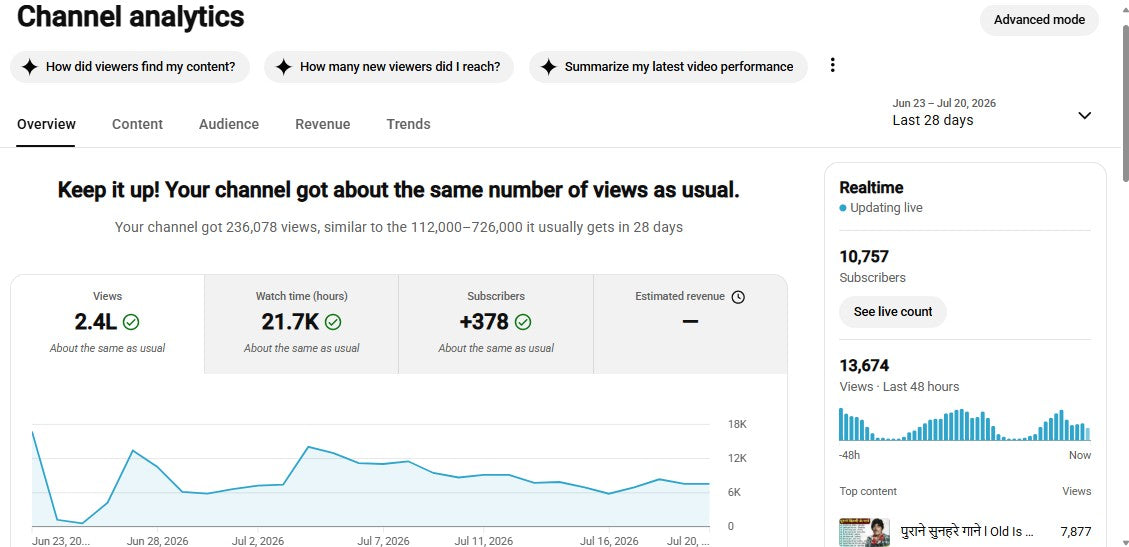
Task: Click 'Summarize my latest video performance' chip
Action: (x=668, y=67)
